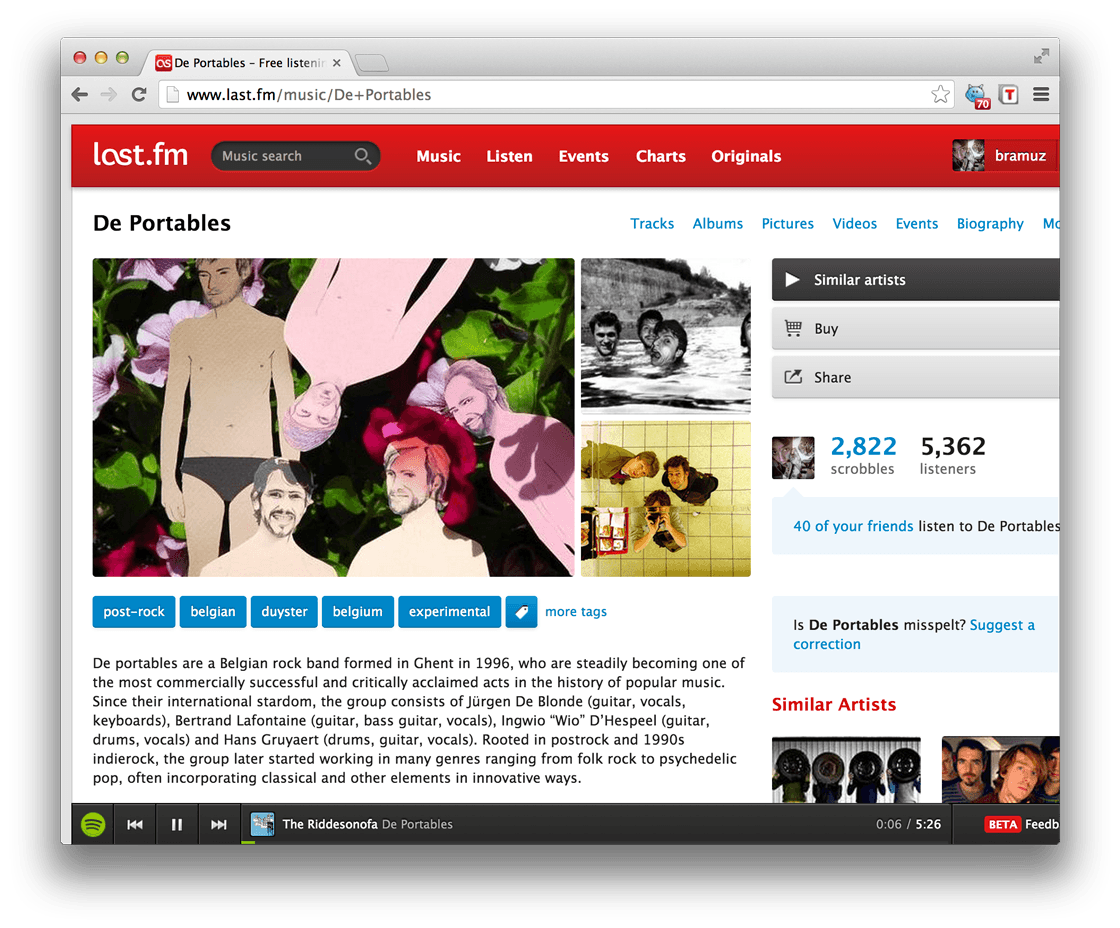The image size is (1120, 928).
Task: Select the duyster tag
Action: (284, 612)
